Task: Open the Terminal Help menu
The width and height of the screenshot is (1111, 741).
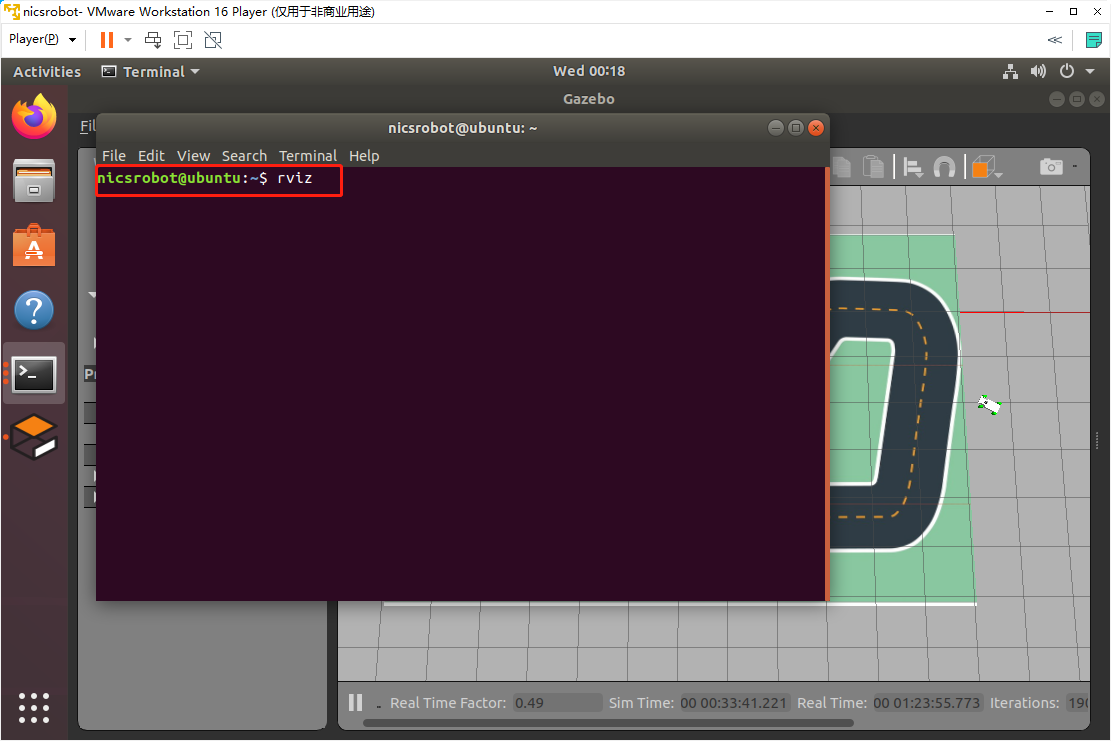Action: 364,156
